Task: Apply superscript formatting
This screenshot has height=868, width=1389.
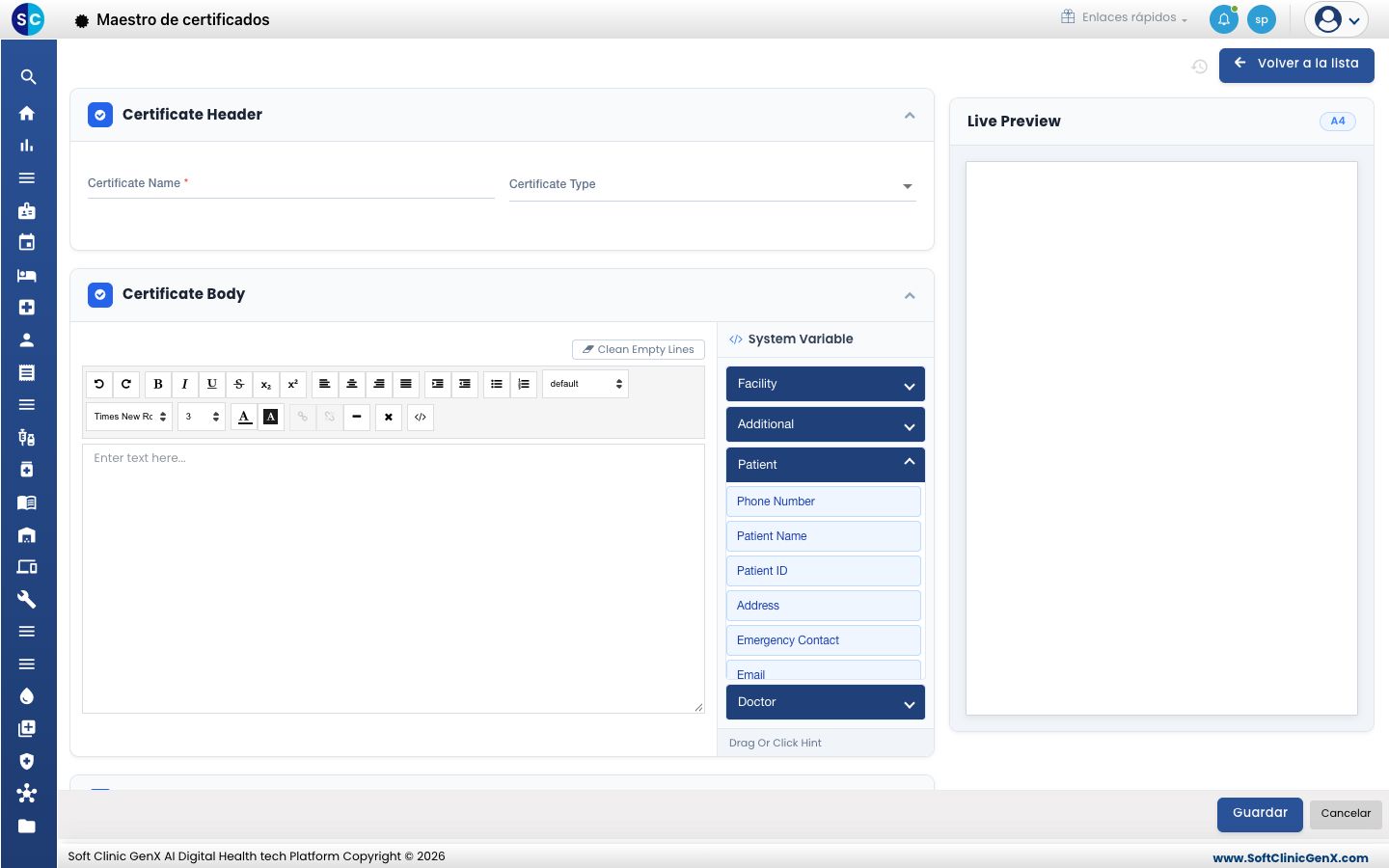Action: click(x=293, y=384)
